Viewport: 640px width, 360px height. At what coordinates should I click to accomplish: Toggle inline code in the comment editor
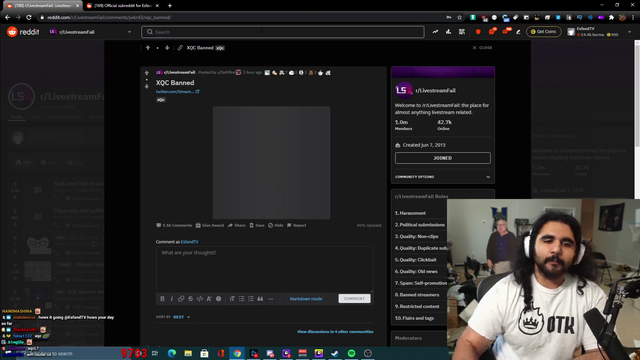[200, 299]
